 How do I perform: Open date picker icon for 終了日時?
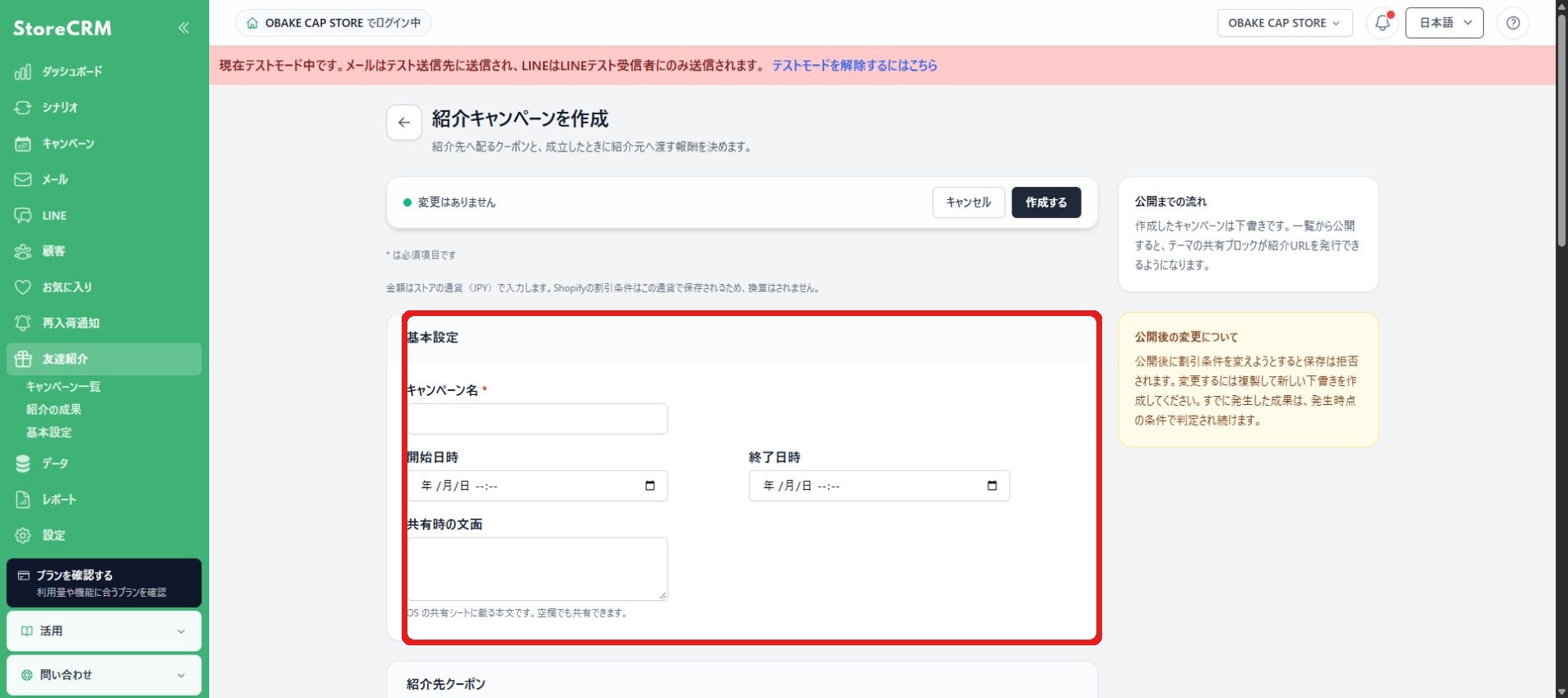(x=992, y=486)
